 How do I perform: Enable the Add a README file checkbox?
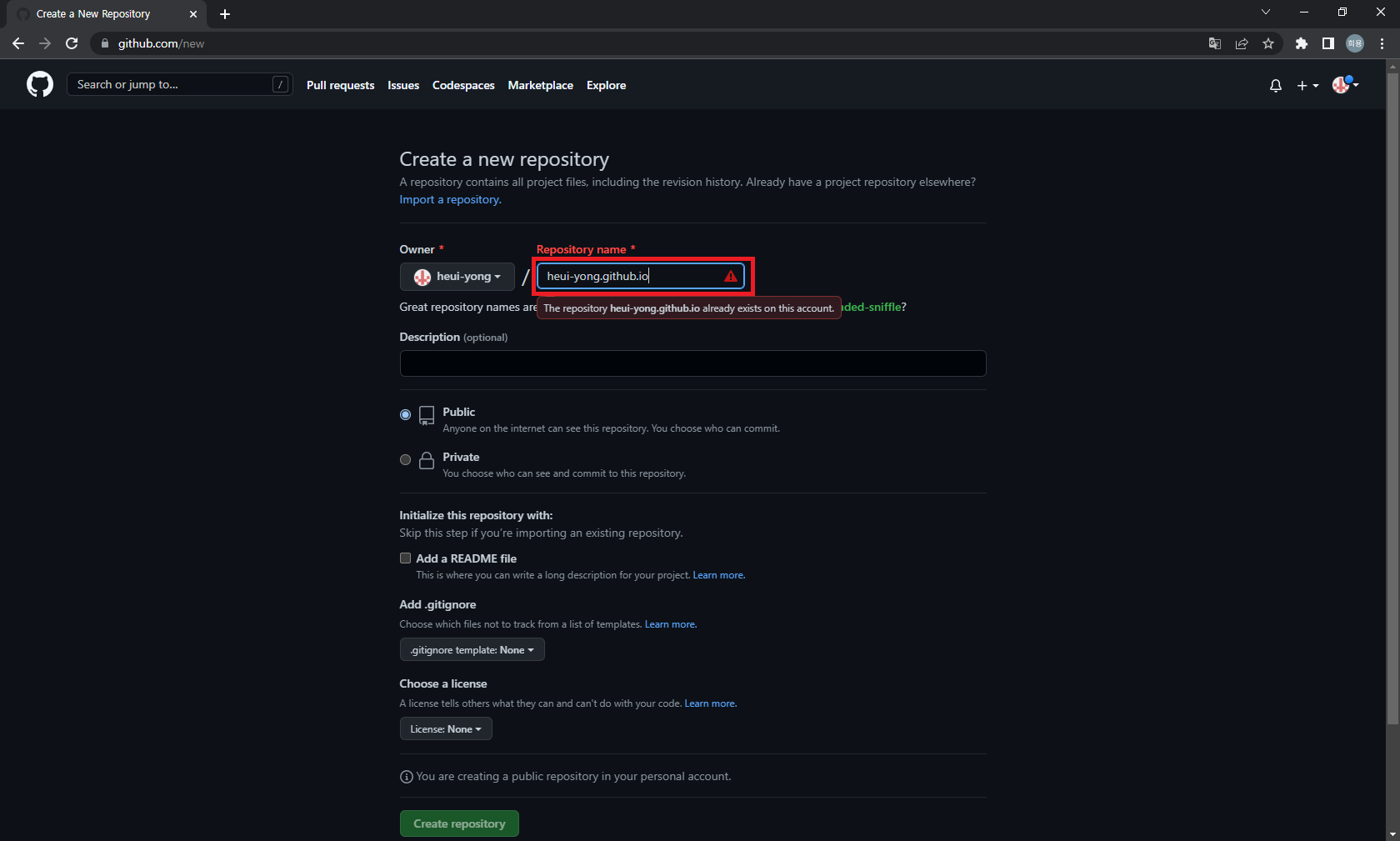click(x=405, y=558)
